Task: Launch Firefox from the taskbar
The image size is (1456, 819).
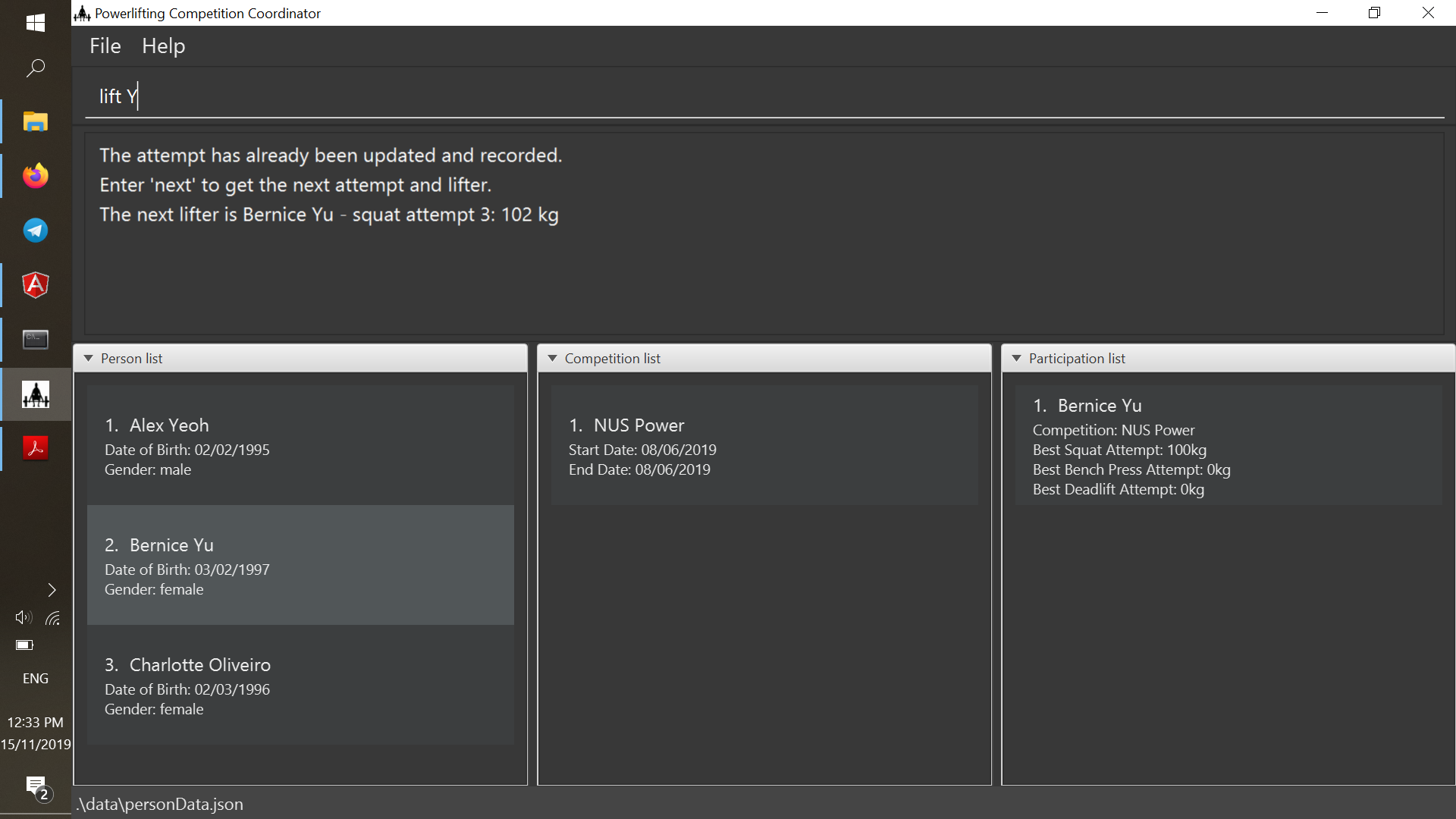Action: click(35, 176)
